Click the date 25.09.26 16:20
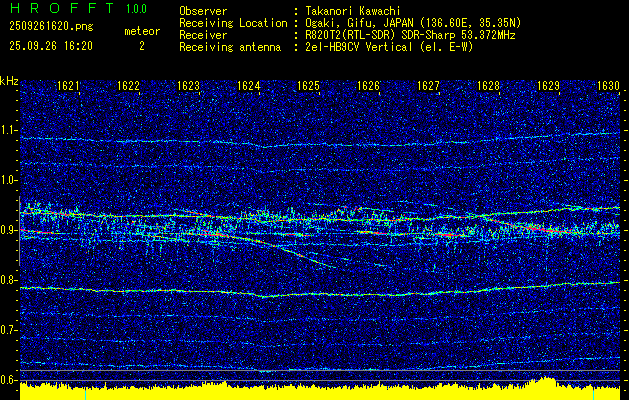 (x=51, y=46)
